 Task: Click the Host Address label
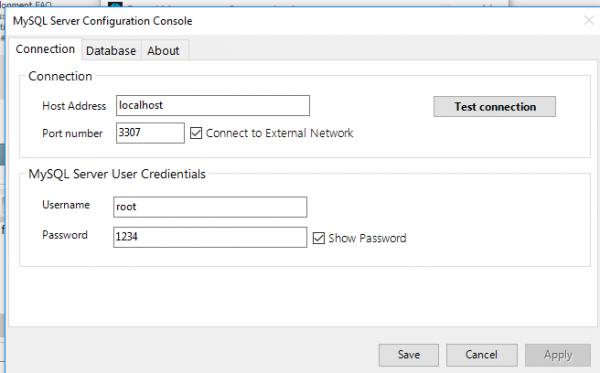[x=74, y=106]
